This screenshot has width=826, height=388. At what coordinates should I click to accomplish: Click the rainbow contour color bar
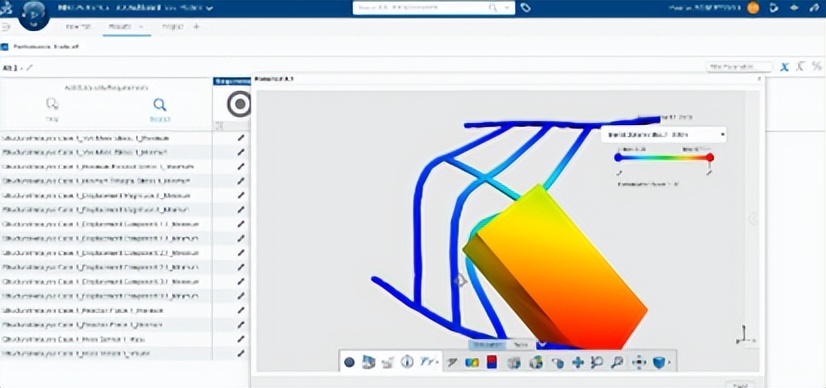click(664, 157)
